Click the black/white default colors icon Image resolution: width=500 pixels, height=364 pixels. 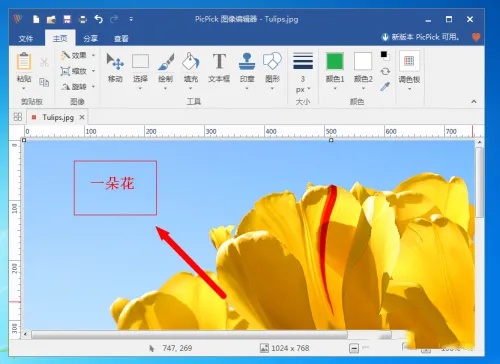click(384, 55)
